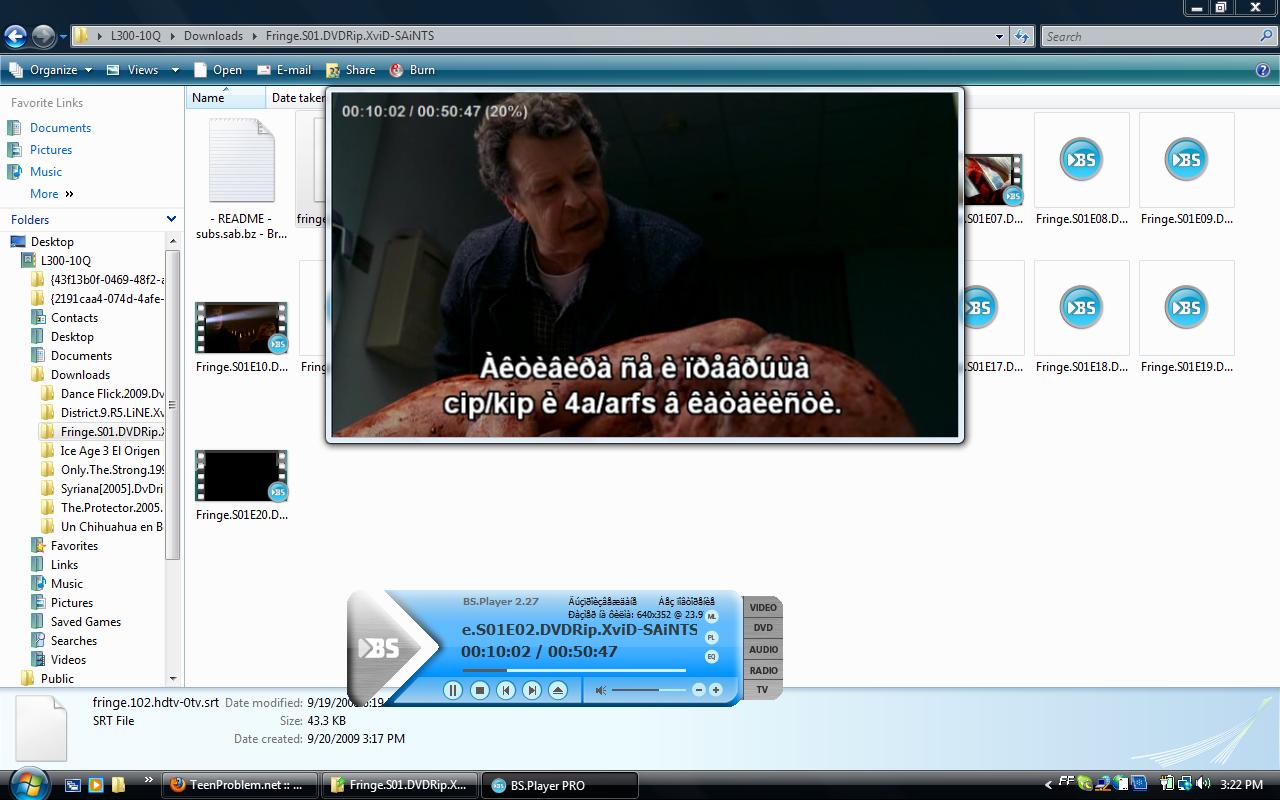Viewport: 1280px width, 800px height.
Task: Stop playback in BS.Player
Action: tap(480, 690)
